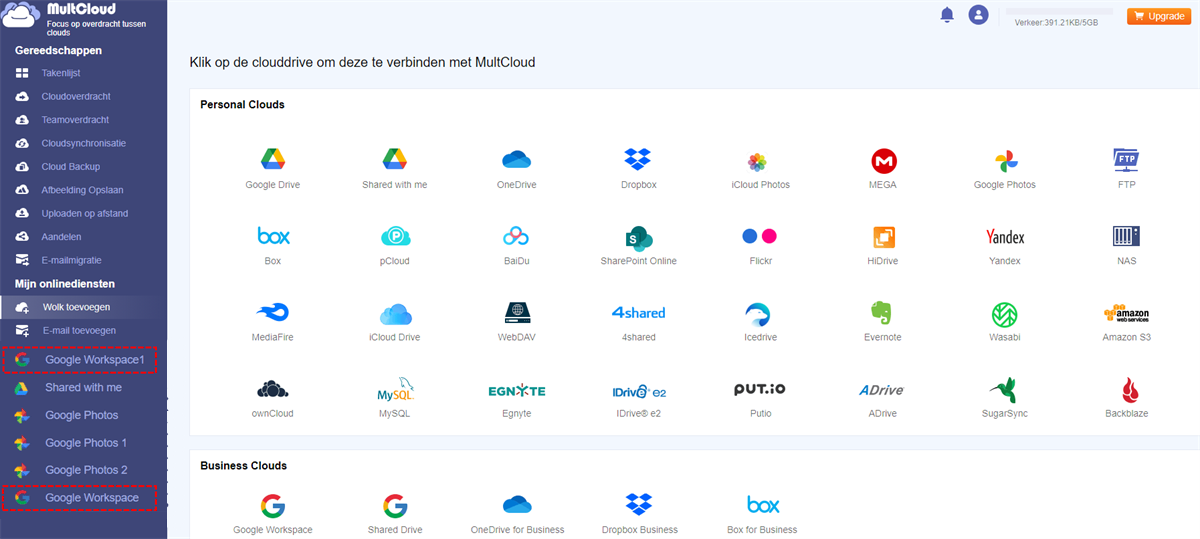Viewport: 1200px width, 539px height.
Task: Select Wolk toevoegen in sidebar
Action: [84, 307]
